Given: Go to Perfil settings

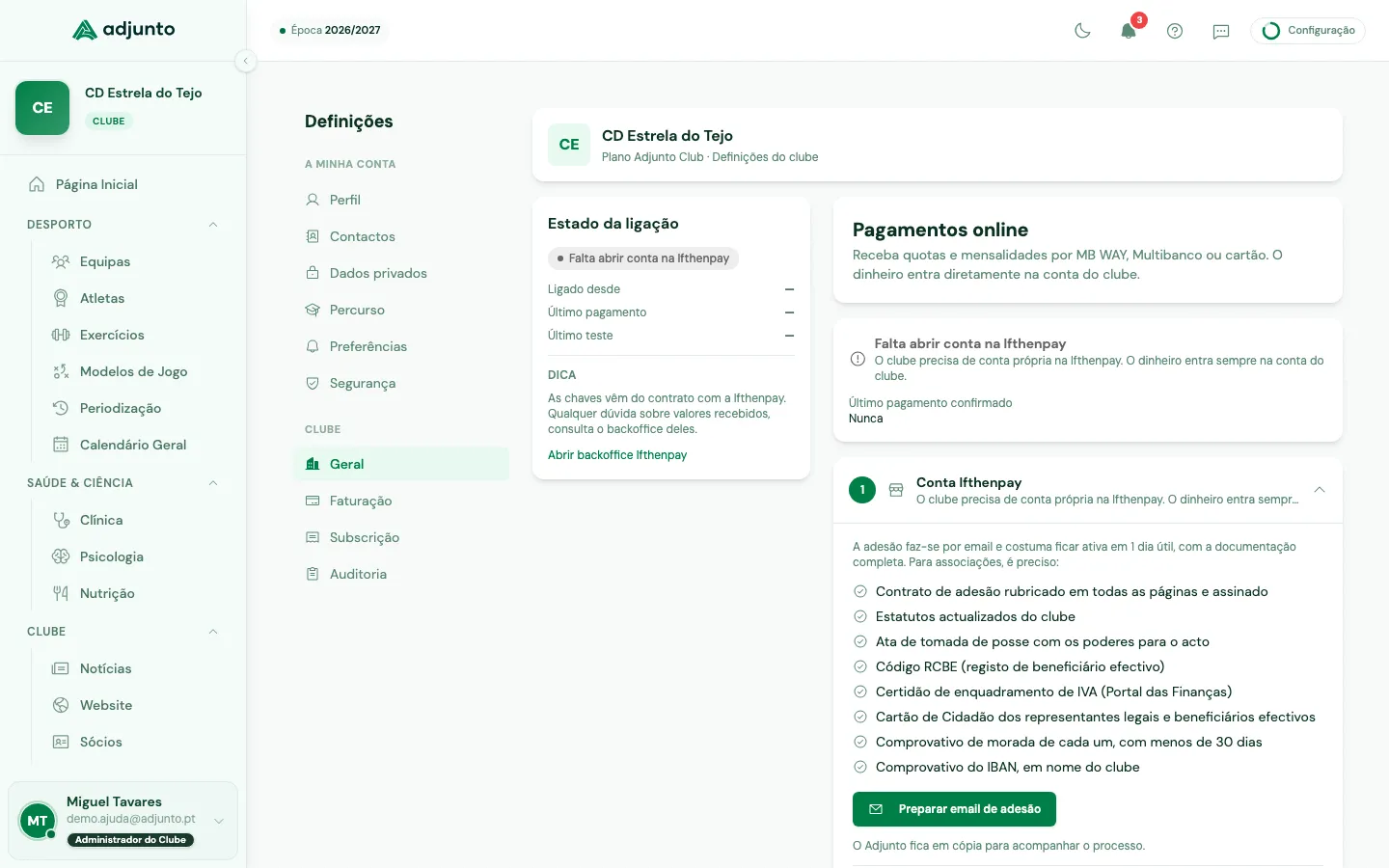Looking at the screenshot, I should (x=401, y=200).
